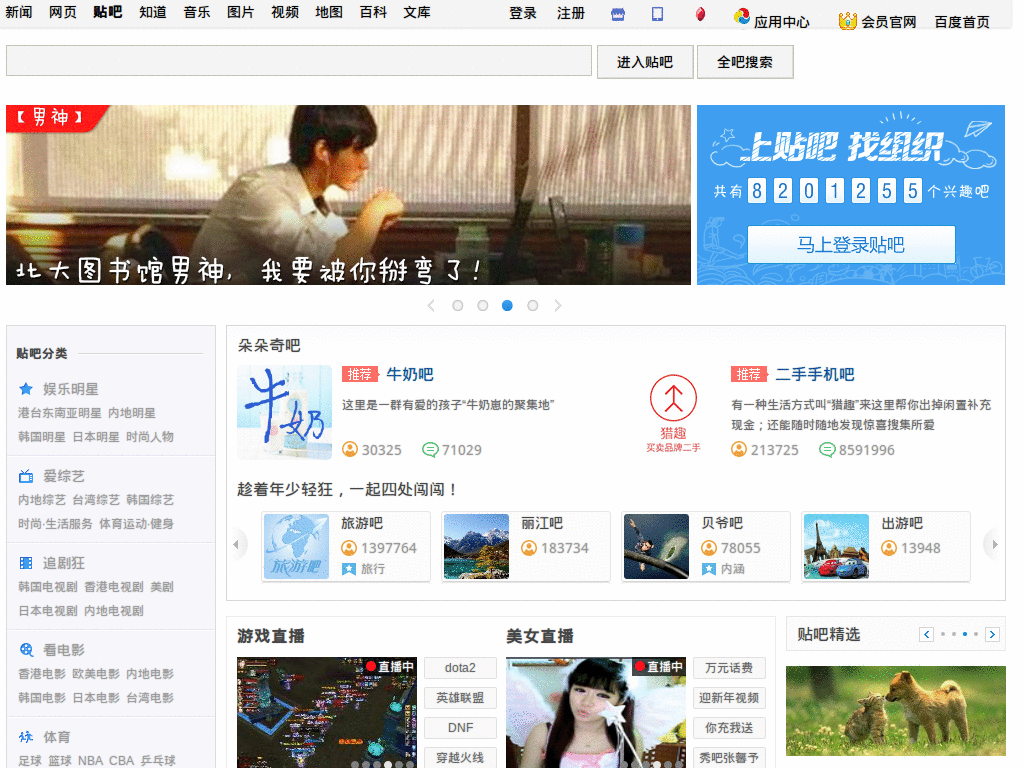Show next banner slide with right chevron

click(558, 306)
